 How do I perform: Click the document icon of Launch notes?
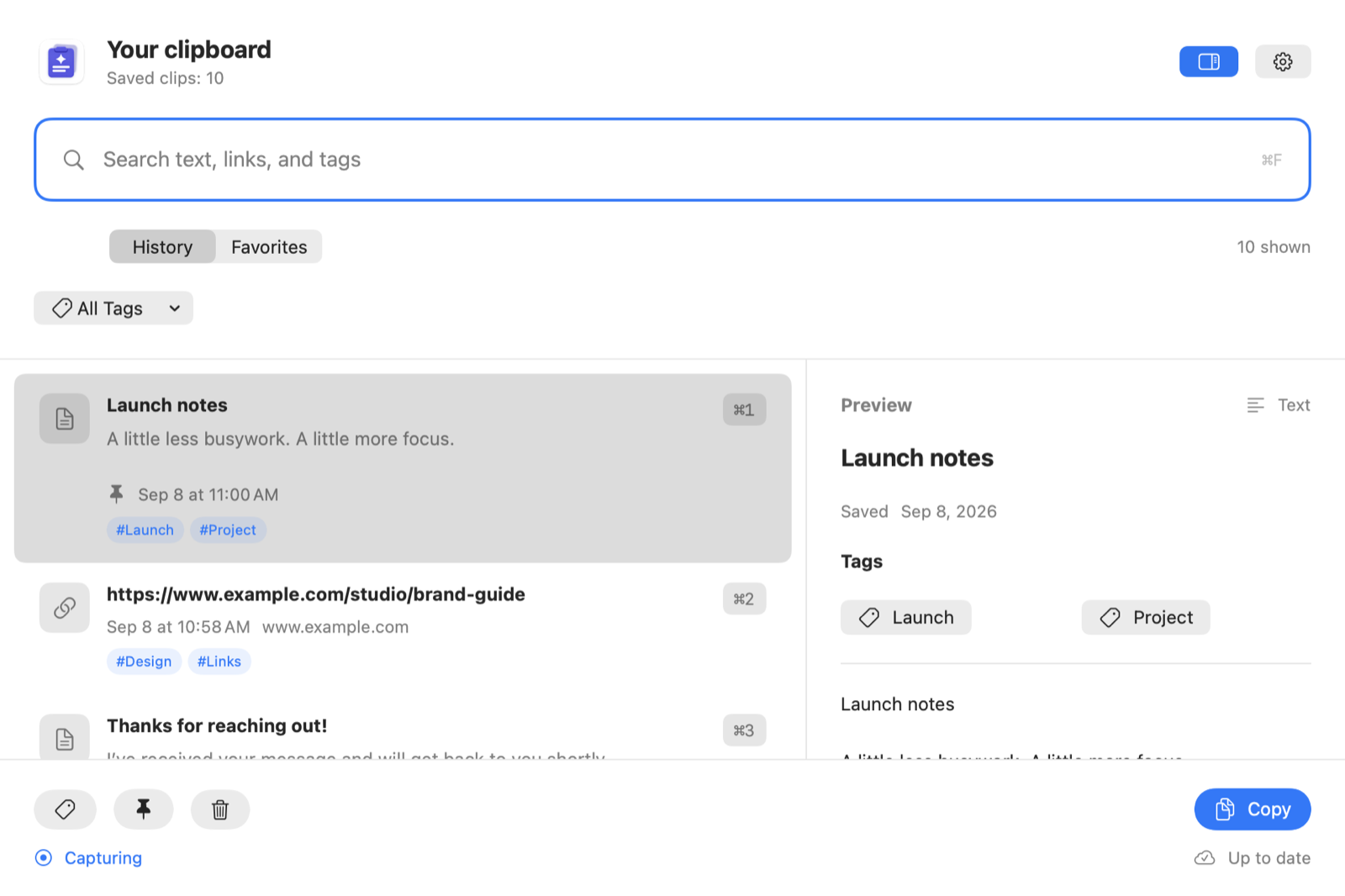pyautogui.click(x=65, y=419)
